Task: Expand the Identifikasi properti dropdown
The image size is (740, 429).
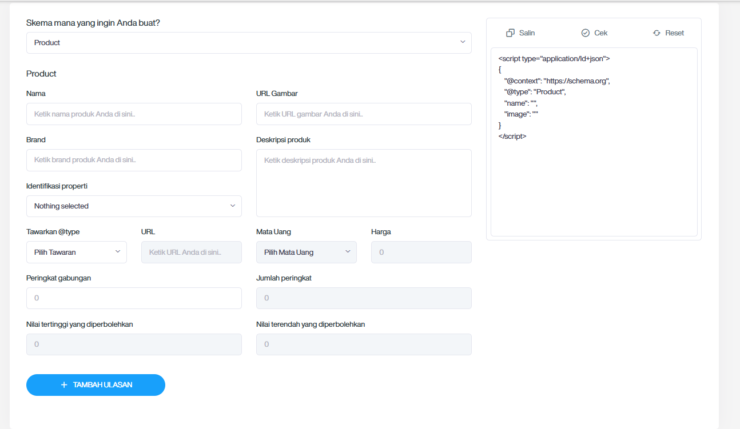Action: 134,206
